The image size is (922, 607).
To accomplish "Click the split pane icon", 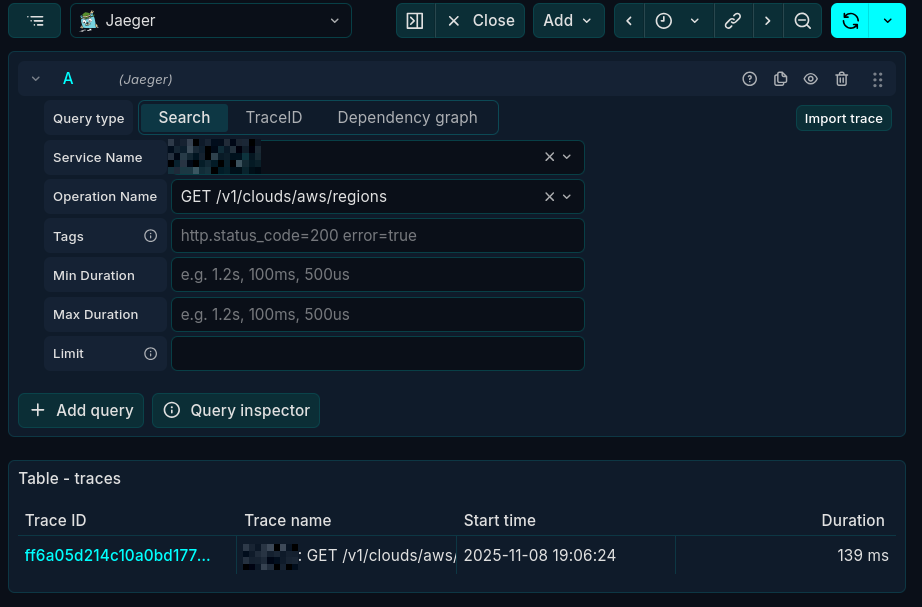I will tap(415, 20).
